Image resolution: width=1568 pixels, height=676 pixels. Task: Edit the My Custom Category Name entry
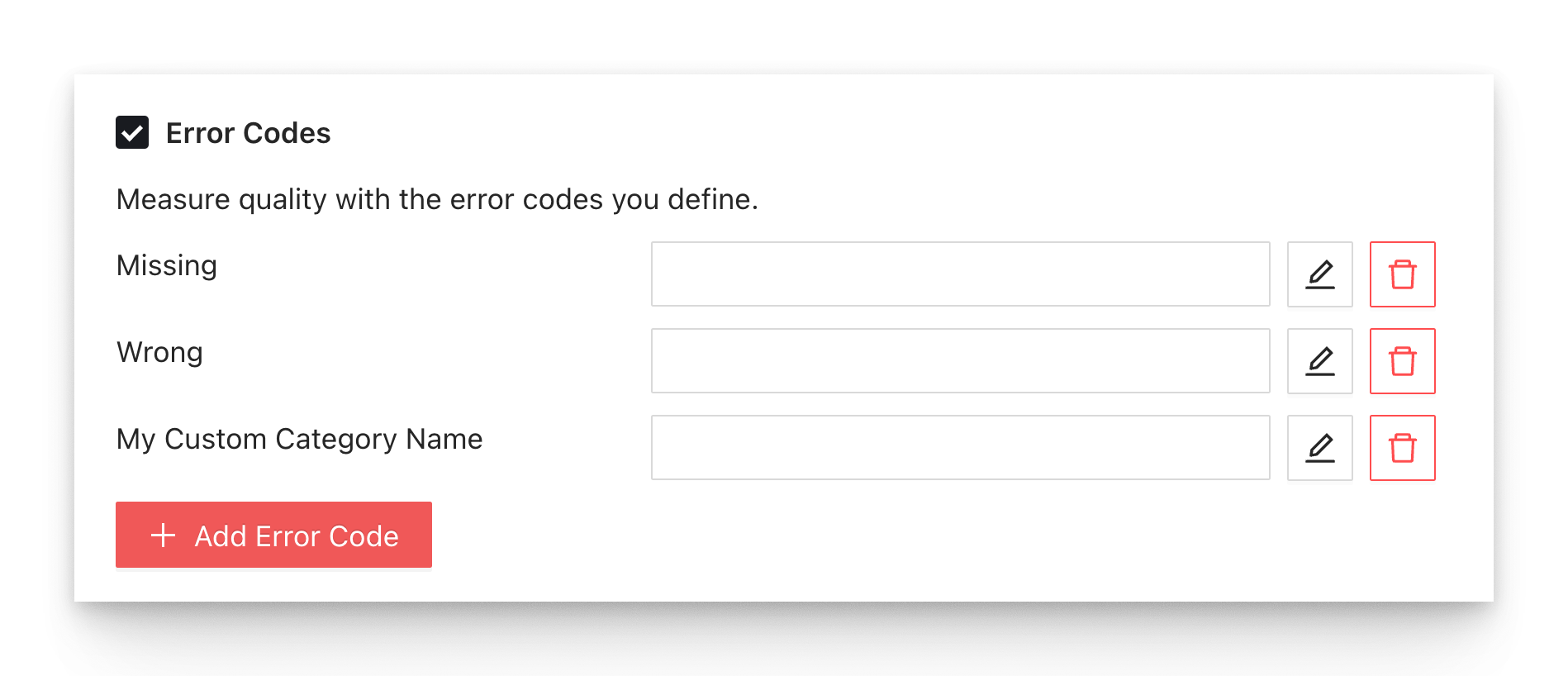coord(1319,448)
